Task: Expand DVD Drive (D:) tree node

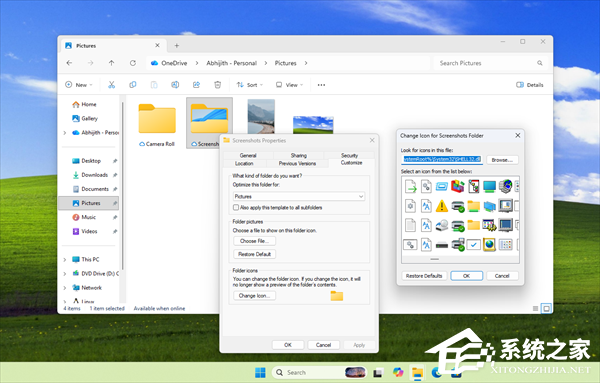Action: click(x=65, y=274)
